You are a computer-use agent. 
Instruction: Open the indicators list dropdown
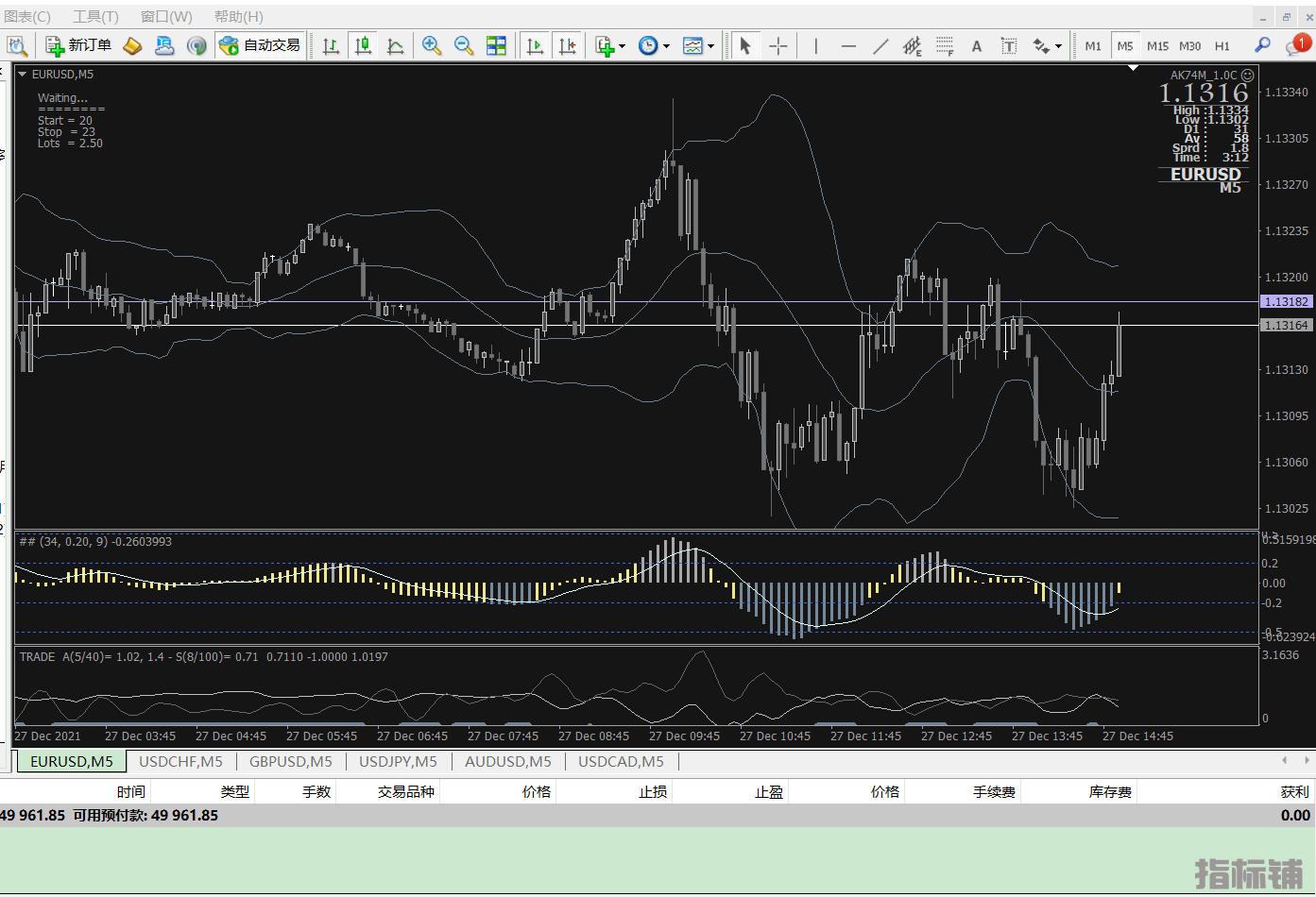point(610,45)
